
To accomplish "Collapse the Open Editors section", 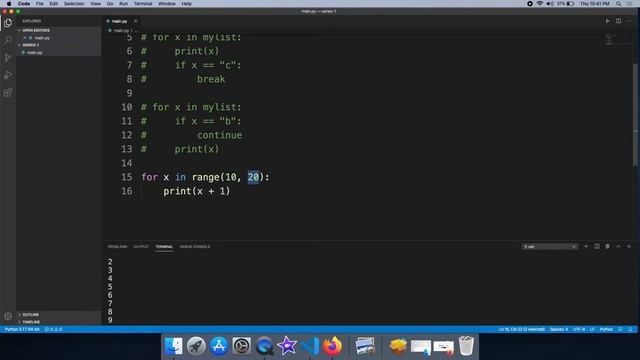I will point(36,30).
